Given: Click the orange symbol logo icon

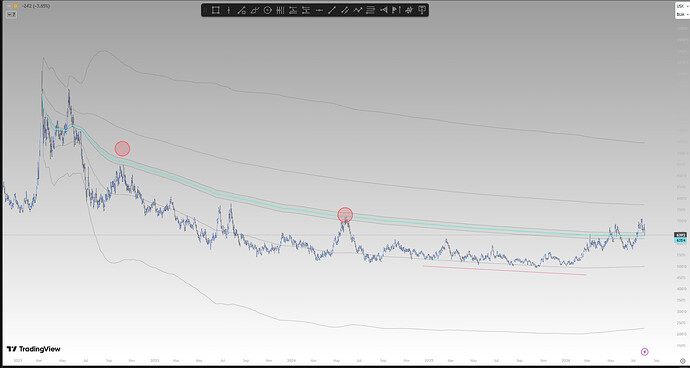Looking at the screenshot, I should [16, 6].
